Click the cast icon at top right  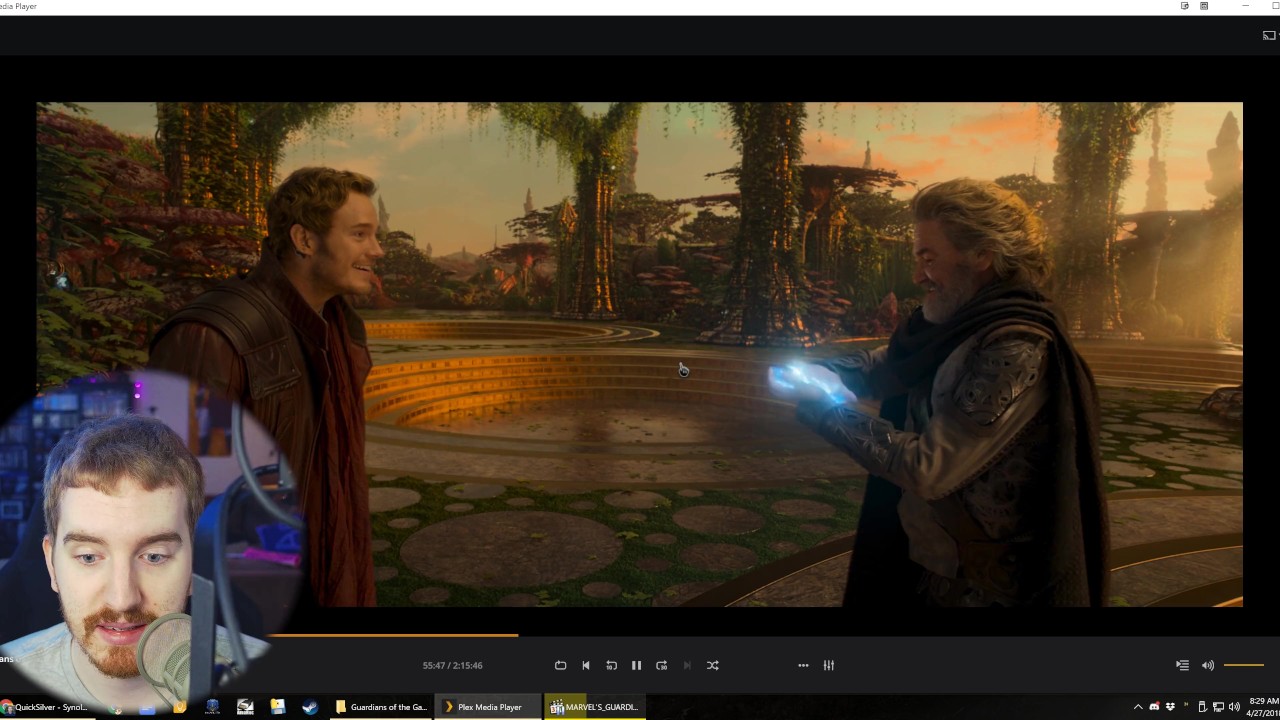pos(1269,35)
